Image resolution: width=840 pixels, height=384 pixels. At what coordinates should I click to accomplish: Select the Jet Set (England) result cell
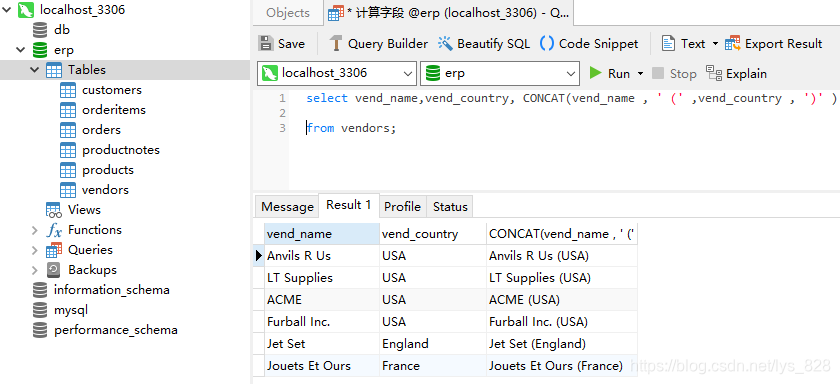pyautogui.click(x=562, y=344)
